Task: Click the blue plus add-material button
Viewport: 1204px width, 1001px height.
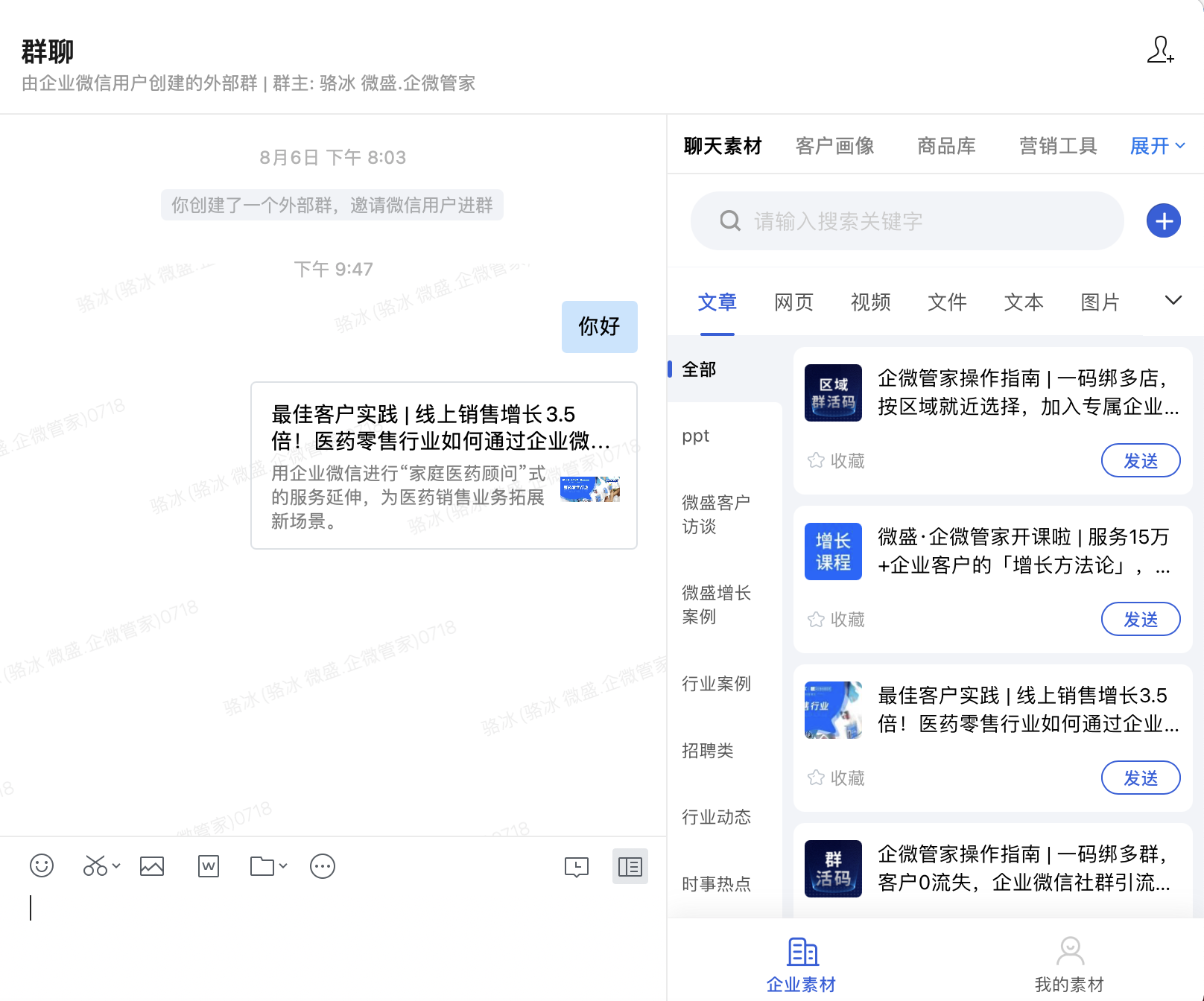Action: [x=1164, y=220]
